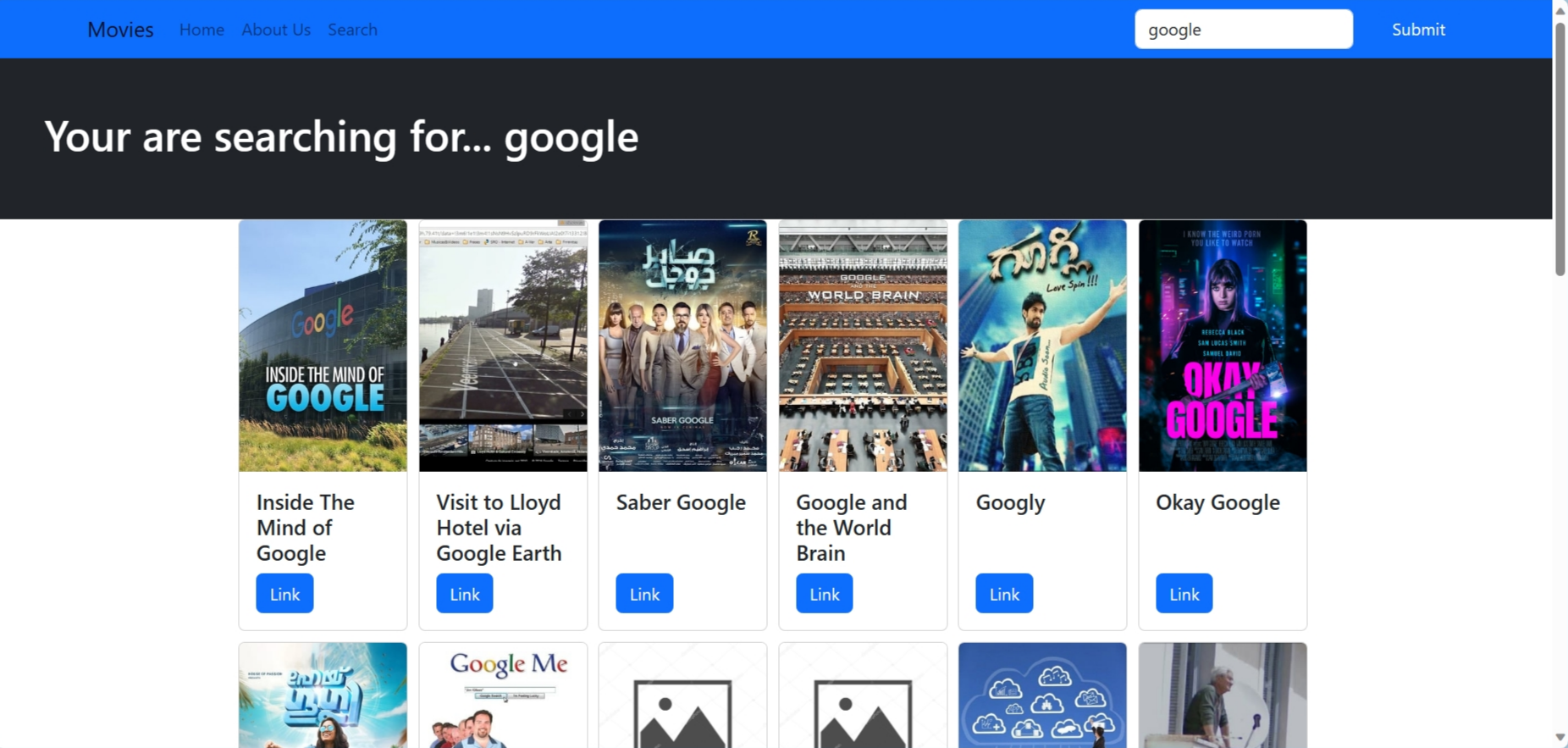The width and height of the screenshot is (1568, 748).
Task: Submit the search query
Action: click(1418, 30)
